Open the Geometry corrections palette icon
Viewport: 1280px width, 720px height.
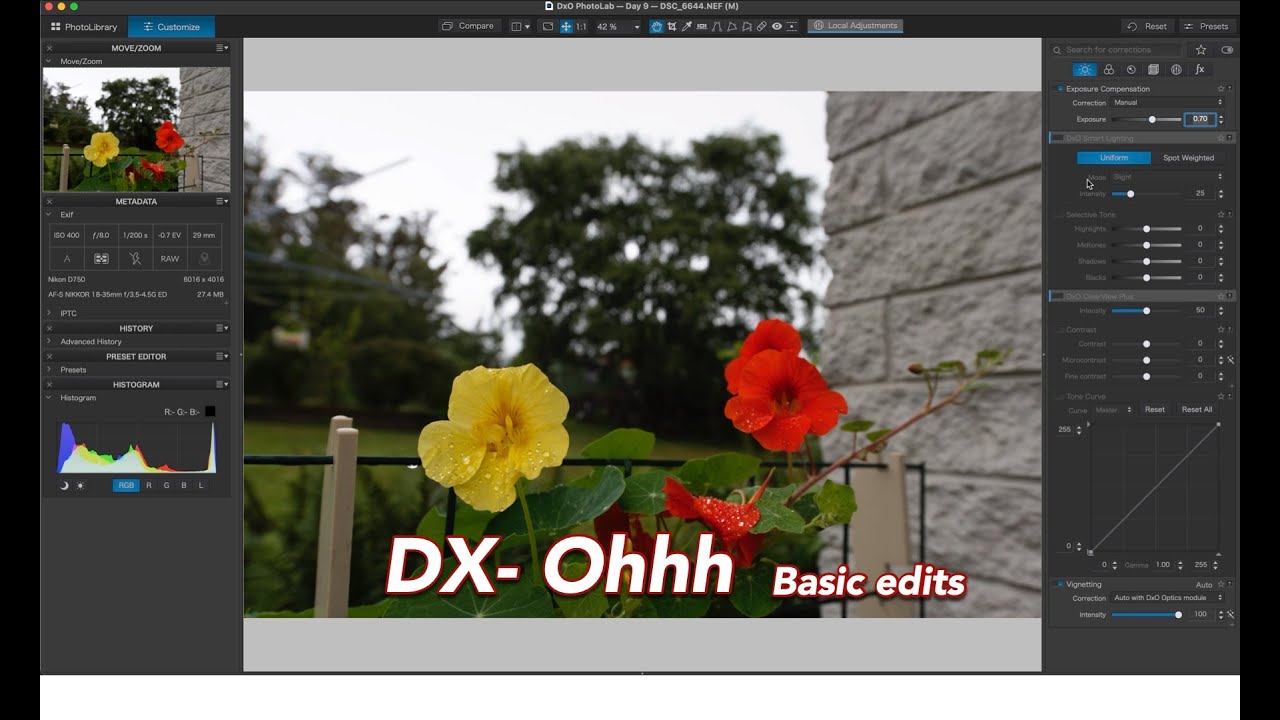tap(1153, 69)
